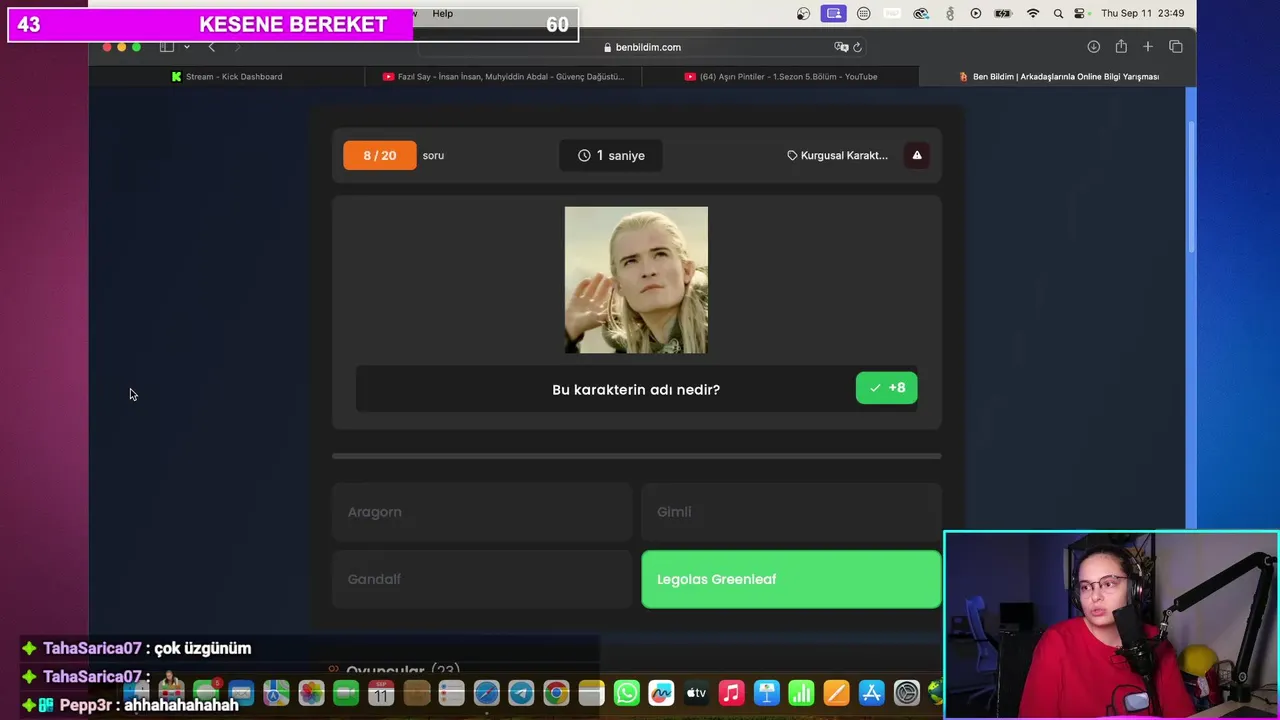Viewport: 1280px width, 720px height.
Task: Open Spotlight search in menu bar
Action: (1058, 13)
